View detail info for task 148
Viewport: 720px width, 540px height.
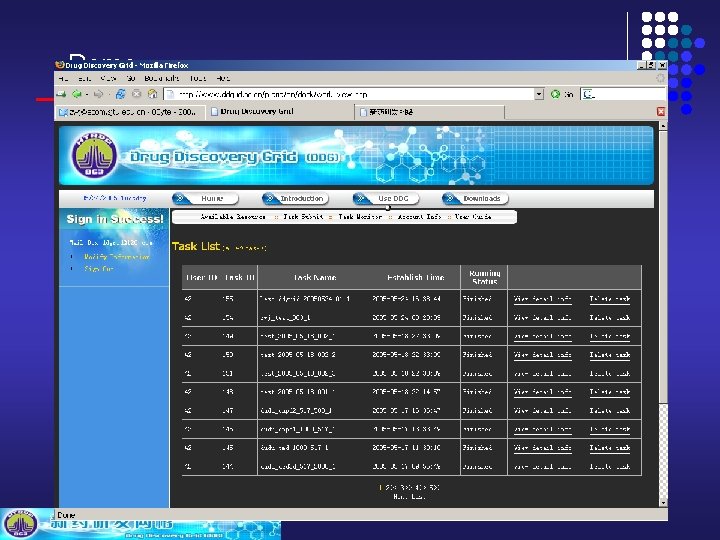542,392
